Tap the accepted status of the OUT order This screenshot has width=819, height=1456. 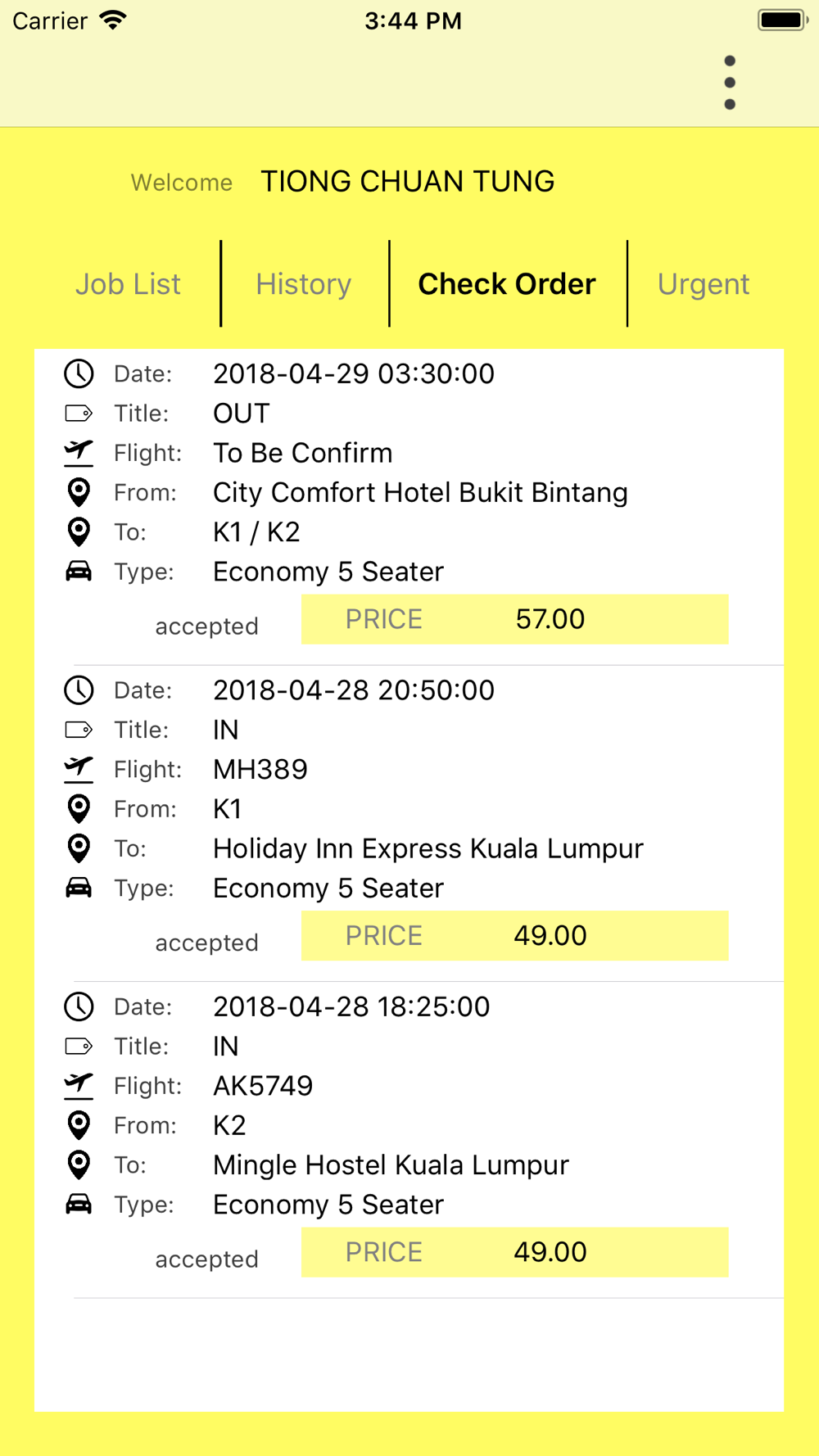pyautogui.click(x=206, y=626)
